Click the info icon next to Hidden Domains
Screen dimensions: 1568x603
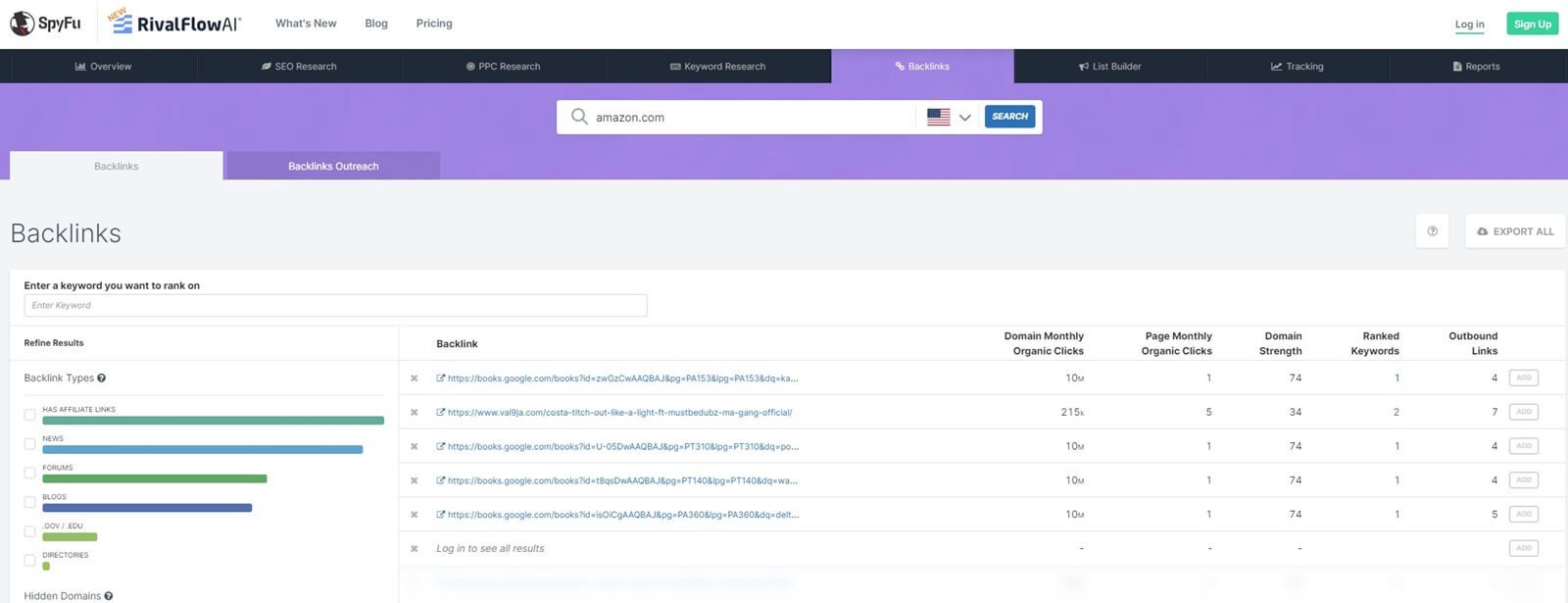[108, 596]
